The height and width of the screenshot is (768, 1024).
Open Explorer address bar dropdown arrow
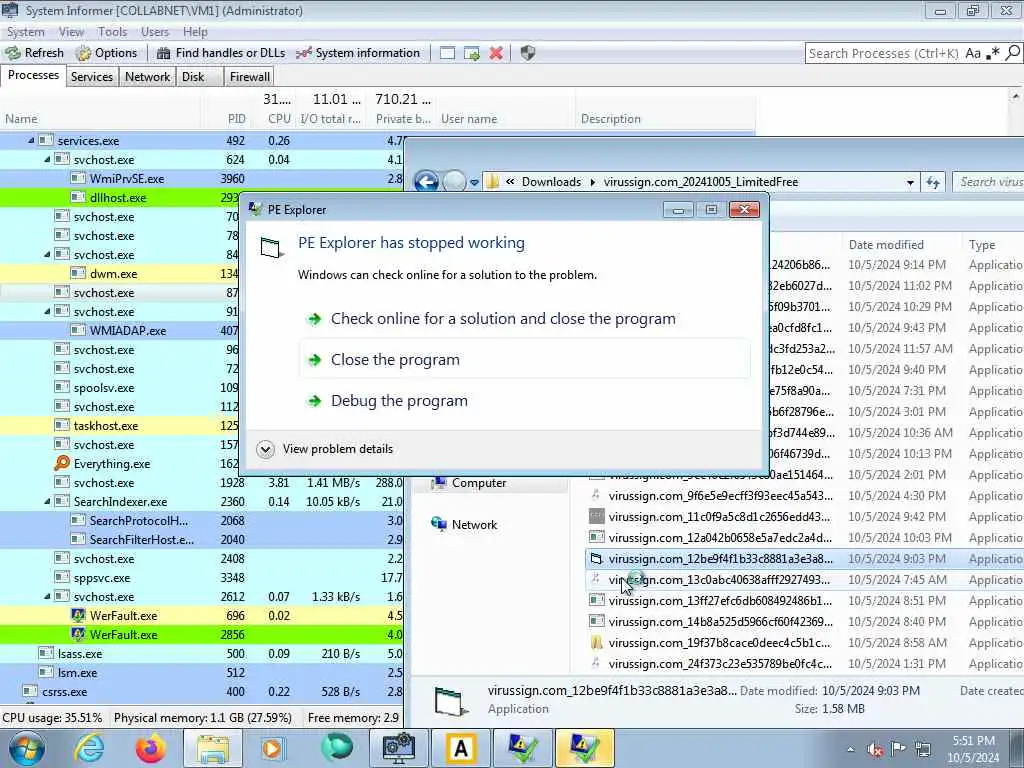[x=910, y=183]
